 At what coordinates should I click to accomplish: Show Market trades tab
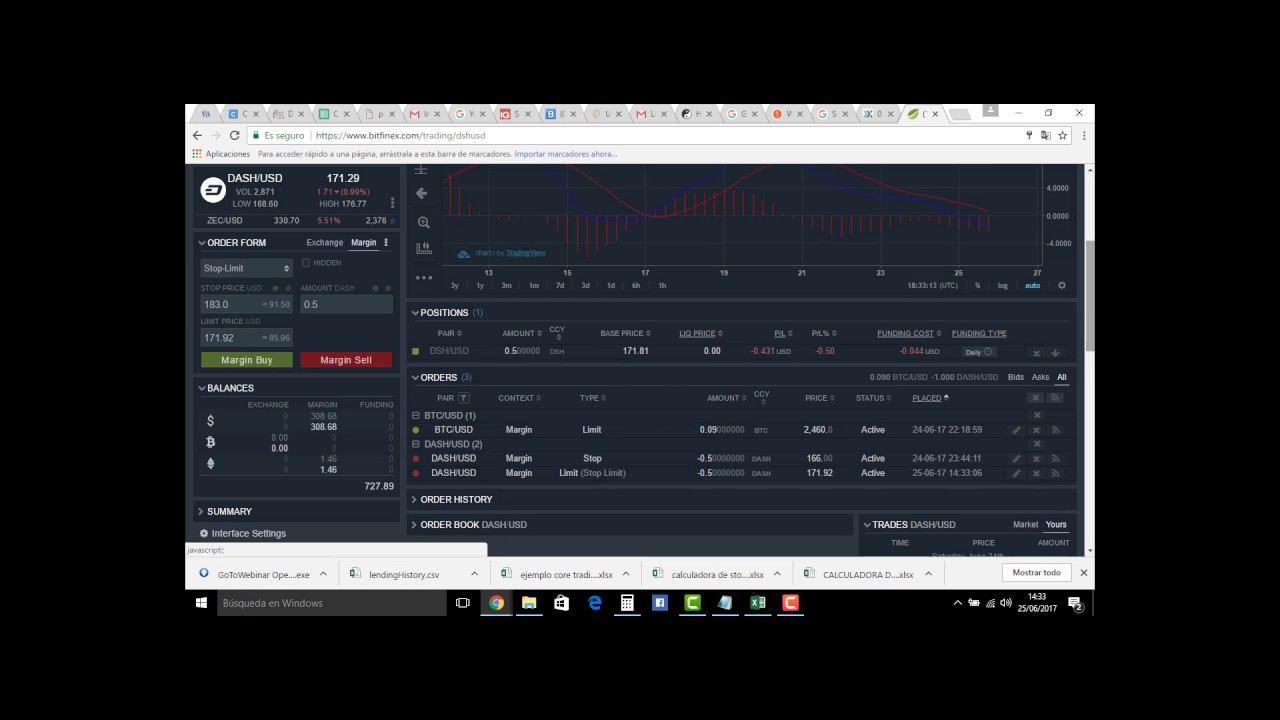coord(1026,525)
